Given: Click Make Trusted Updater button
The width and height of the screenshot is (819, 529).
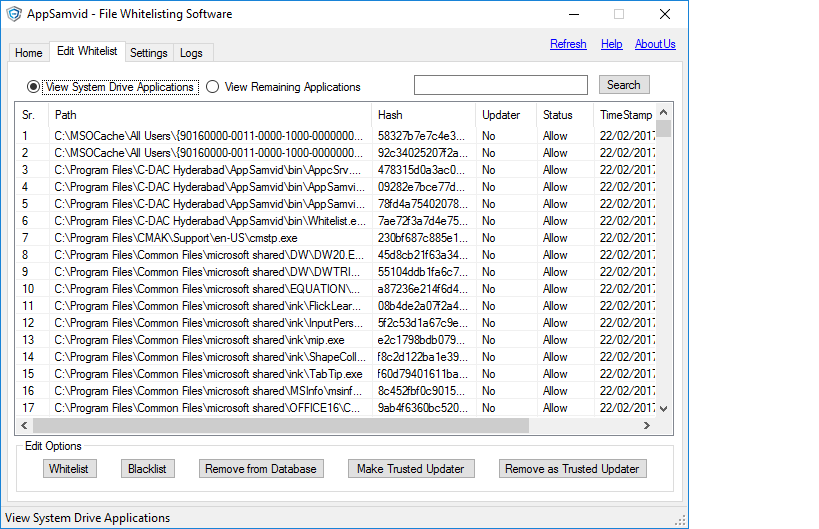Looking at the screenshot, I should pyautogui.click(x=410, y=469).
